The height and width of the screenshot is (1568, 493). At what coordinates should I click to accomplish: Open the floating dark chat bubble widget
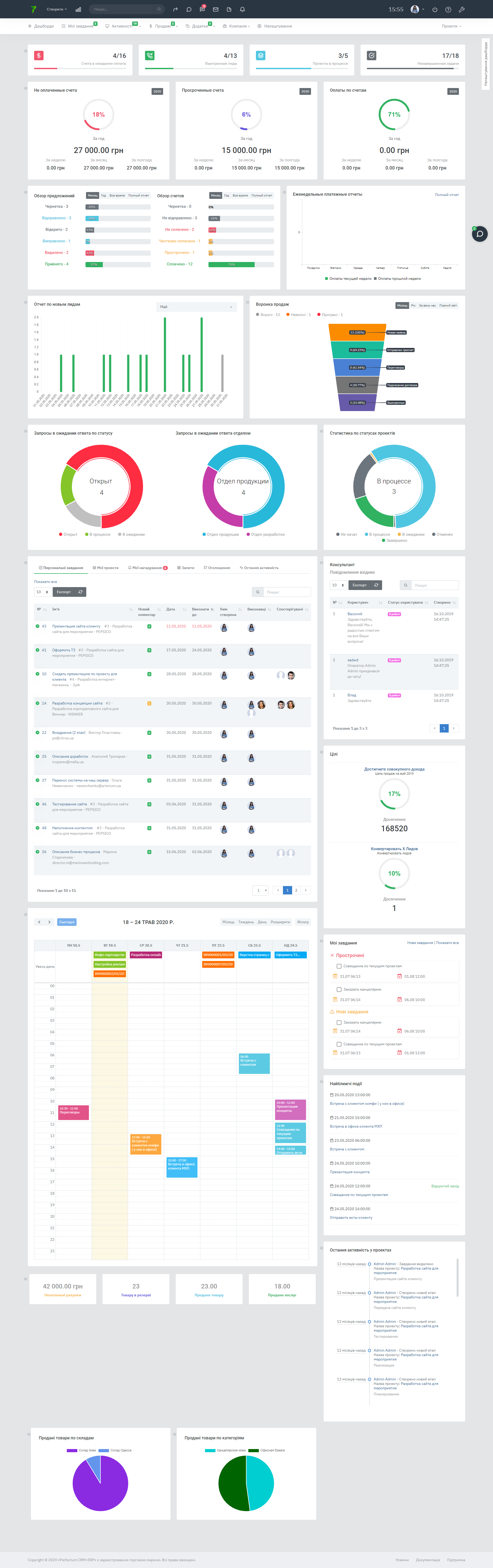(480, 234)
